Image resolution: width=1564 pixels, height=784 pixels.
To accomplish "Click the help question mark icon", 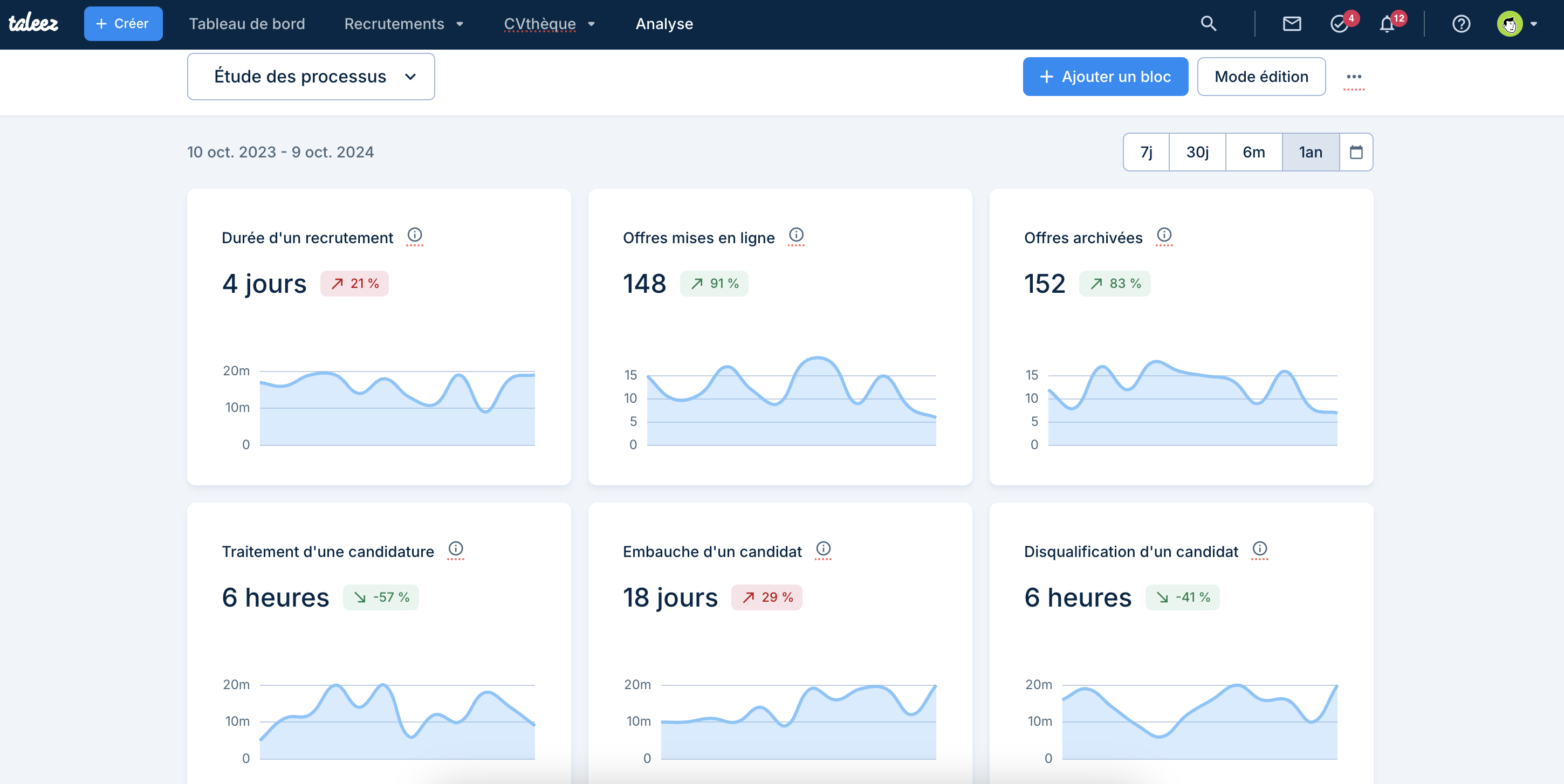I will [1461, 24].
